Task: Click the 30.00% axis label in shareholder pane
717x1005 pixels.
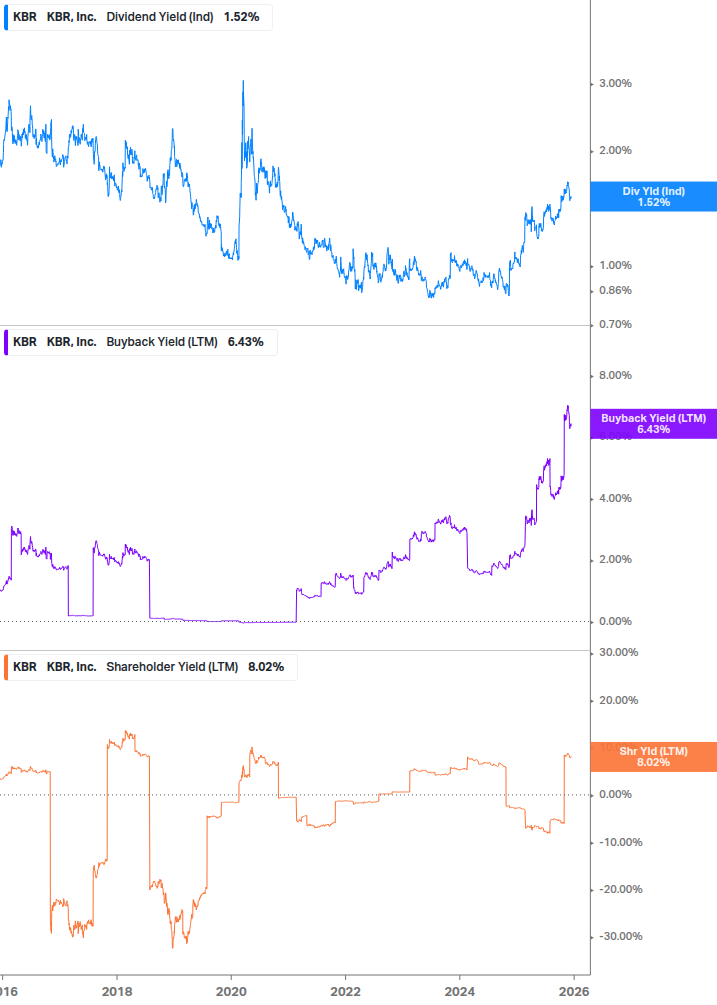Action: pos(618,652)
